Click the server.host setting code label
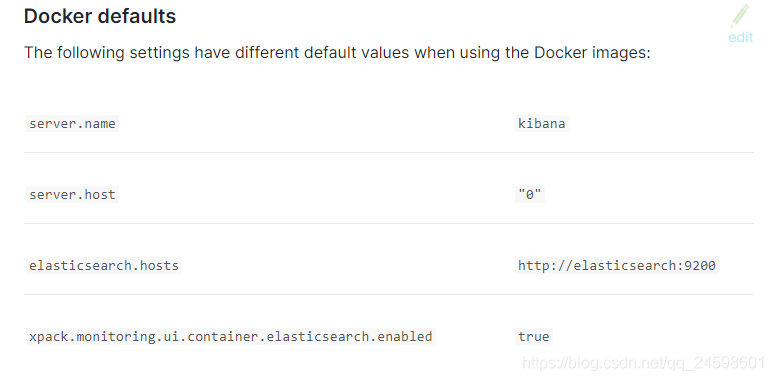 72,194
